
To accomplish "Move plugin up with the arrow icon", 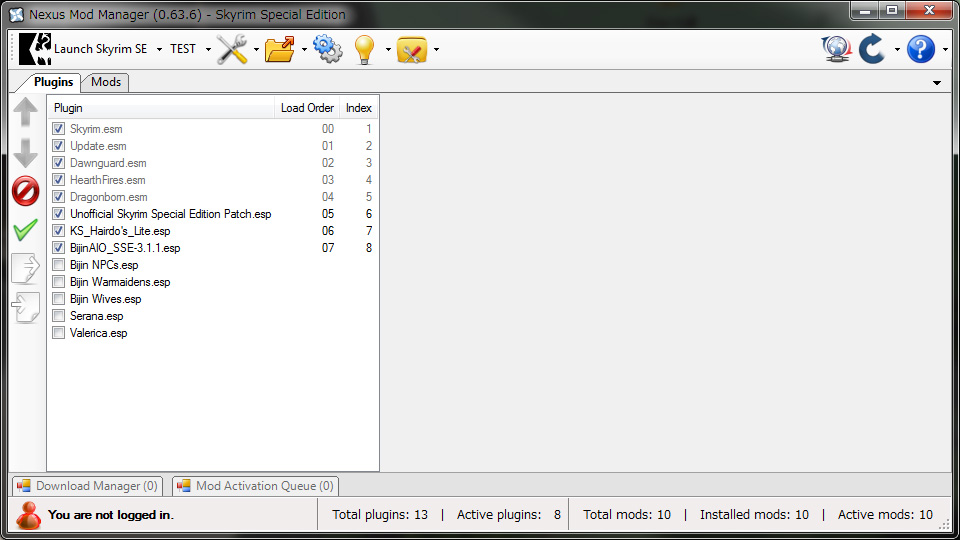I will pos(26,112).
